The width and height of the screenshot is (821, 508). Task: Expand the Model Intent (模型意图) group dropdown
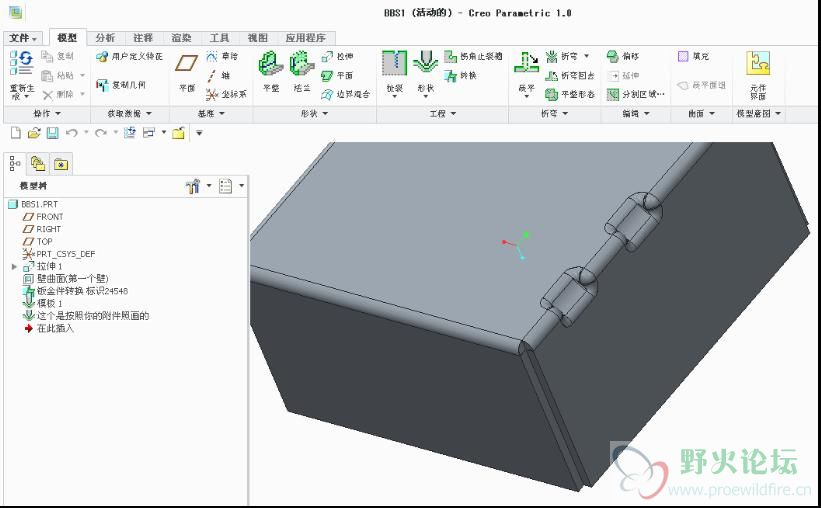click(759, 114)
